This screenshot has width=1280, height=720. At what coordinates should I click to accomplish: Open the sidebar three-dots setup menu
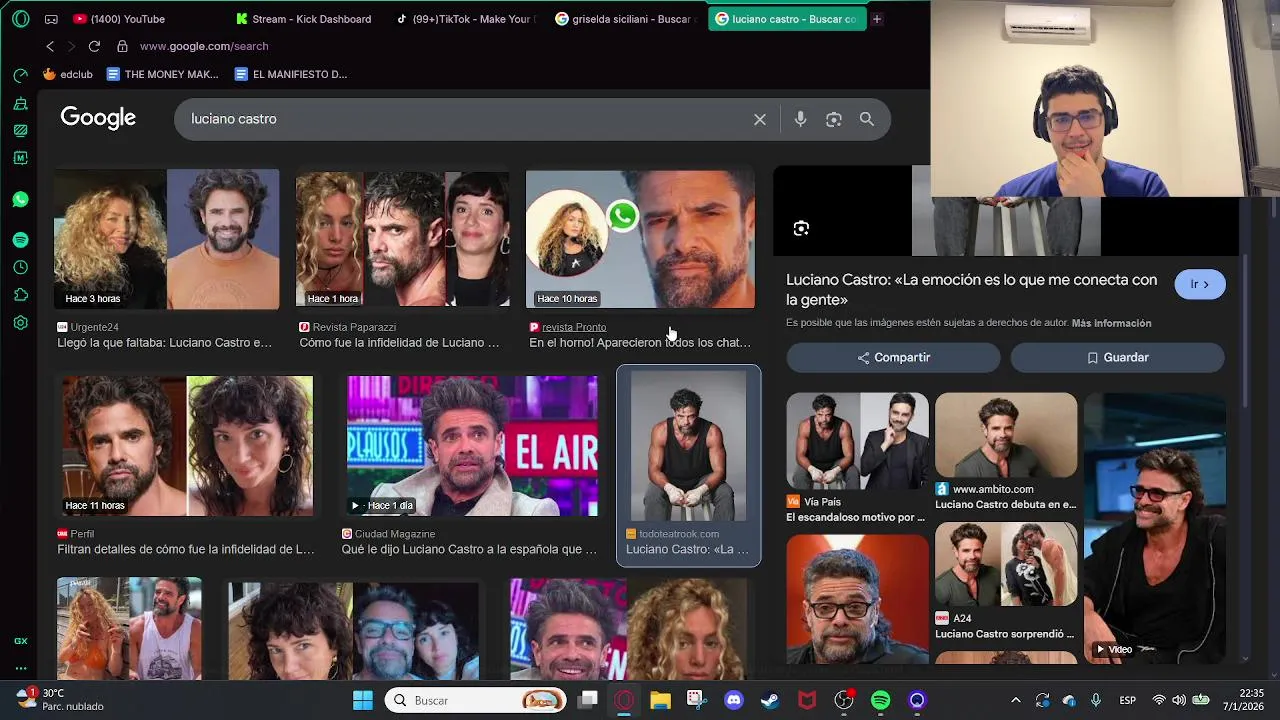pos(20,668)
